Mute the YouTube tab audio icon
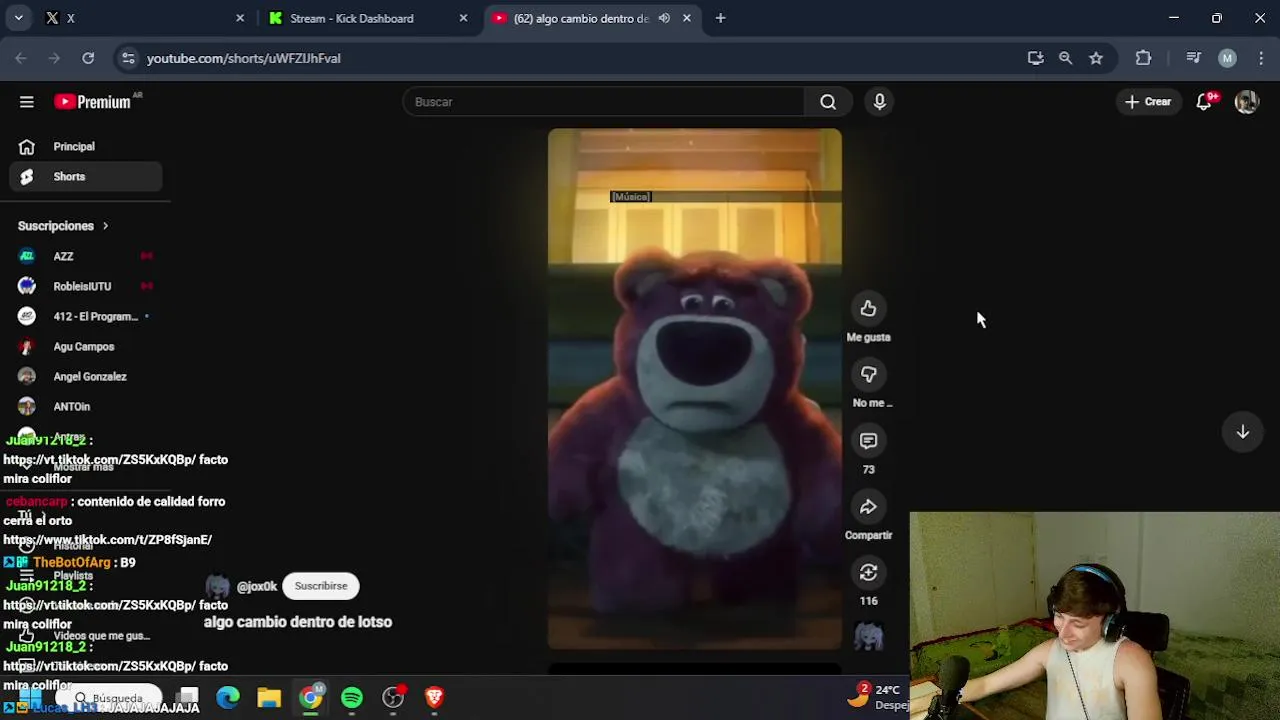This screenshot has height=720, width=1280. pos(664,18)
